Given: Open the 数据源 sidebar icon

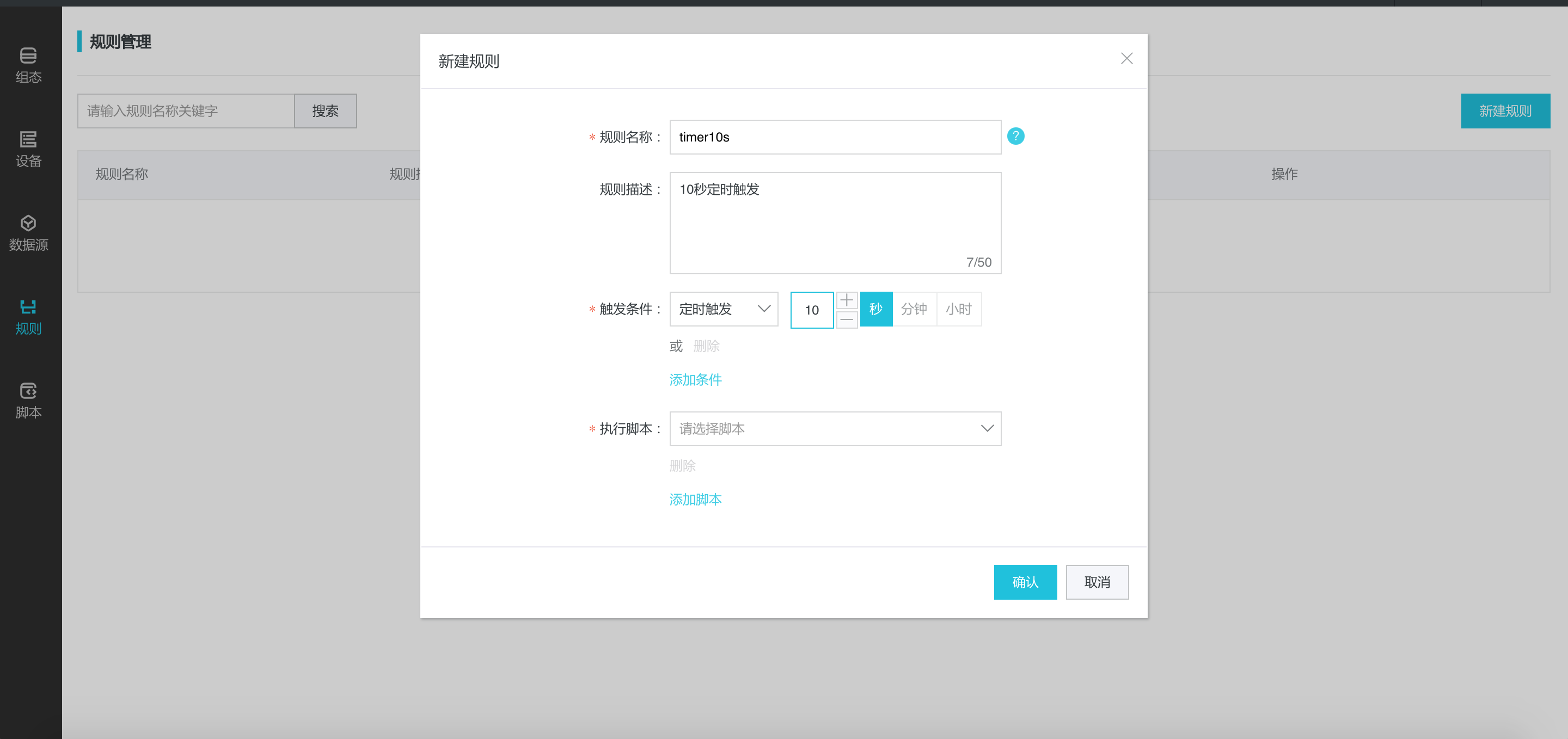Looking at the screenshot, I should (28, 232).
